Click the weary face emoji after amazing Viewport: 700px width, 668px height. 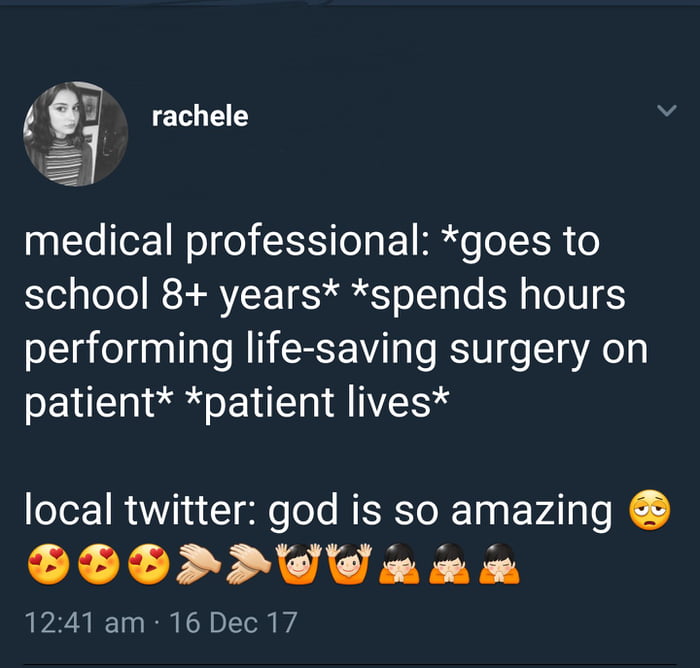(648, 513)
